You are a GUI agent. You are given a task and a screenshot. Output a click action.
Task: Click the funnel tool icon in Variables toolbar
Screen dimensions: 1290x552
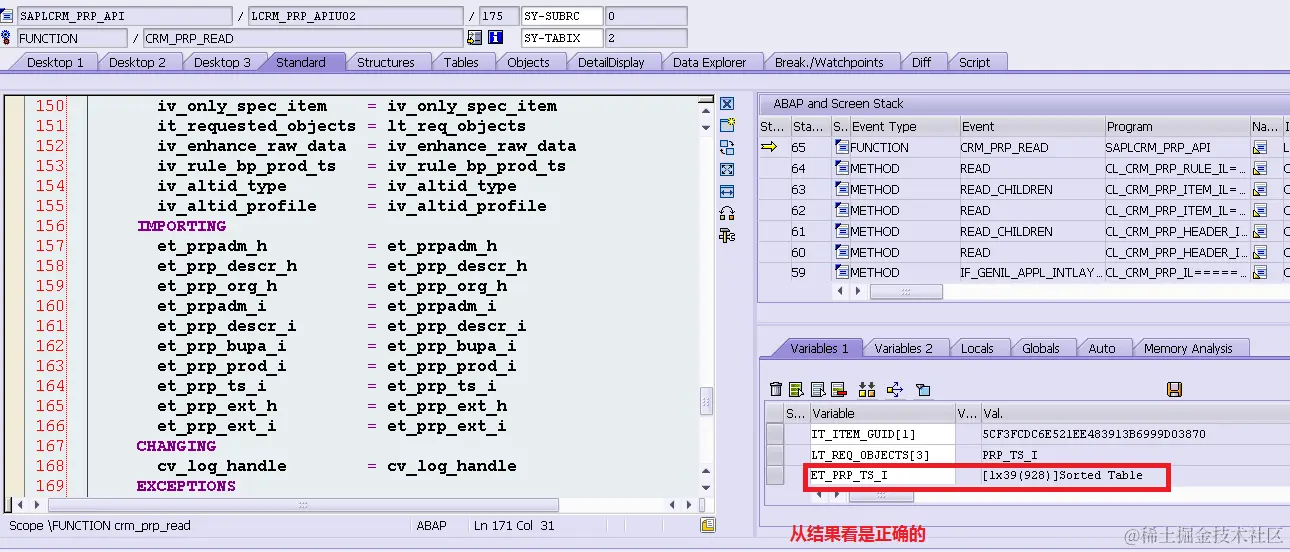pos(923,389)
